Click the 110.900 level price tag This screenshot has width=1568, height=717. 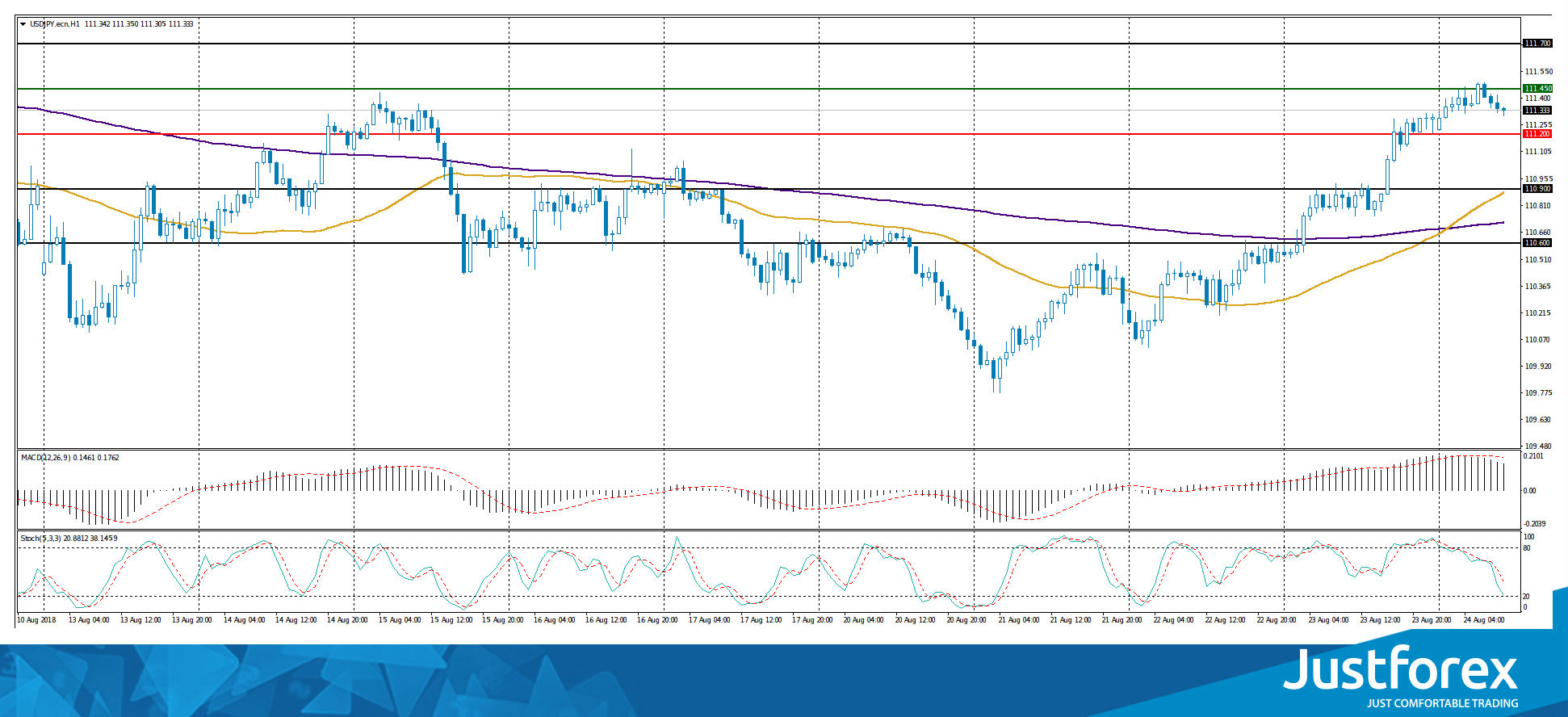[x=1537, y=189]
